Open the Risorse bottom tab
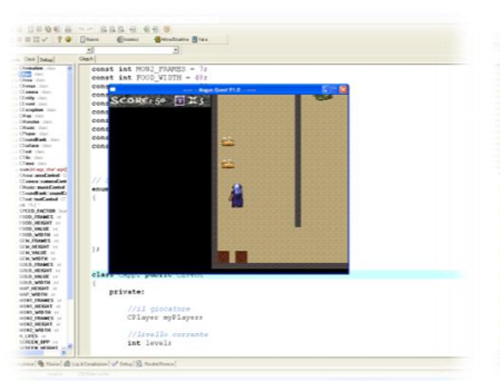 (x=49, y=364)
